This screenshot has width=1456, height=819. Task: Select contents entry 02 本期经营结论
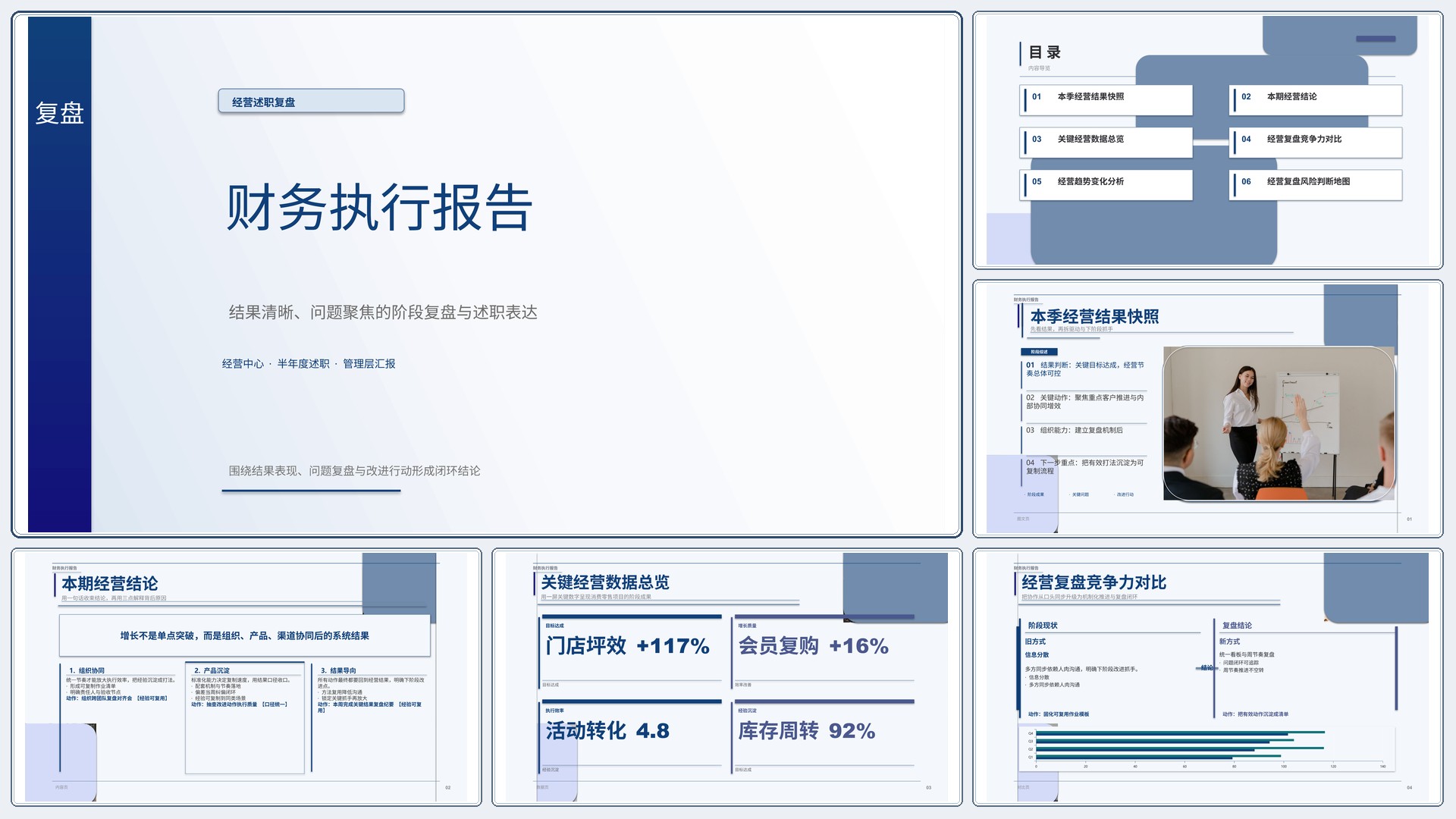(1316, 99)
